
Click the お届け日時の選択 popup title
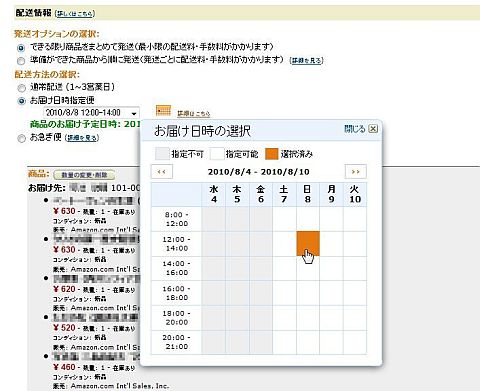tap(202, 131)
